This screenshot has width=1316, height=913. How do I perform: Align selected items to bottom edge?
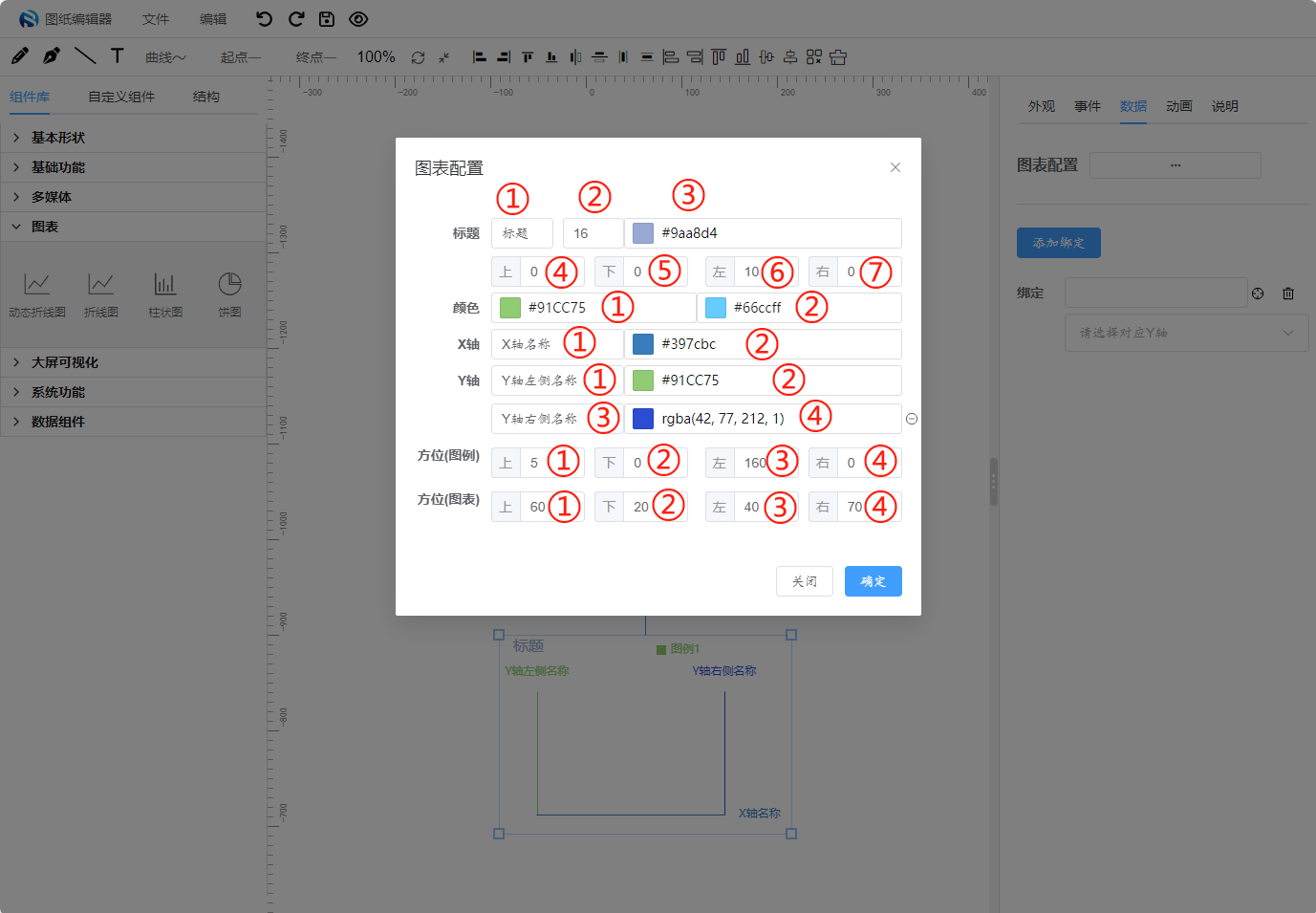coord(551,57)
